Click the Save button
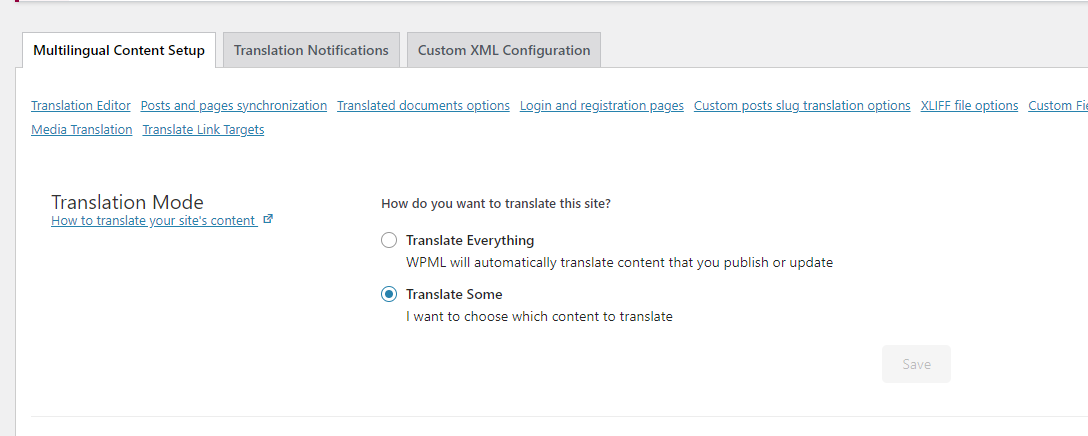This screenshot has height=436, width=1088. pos(916,364)
